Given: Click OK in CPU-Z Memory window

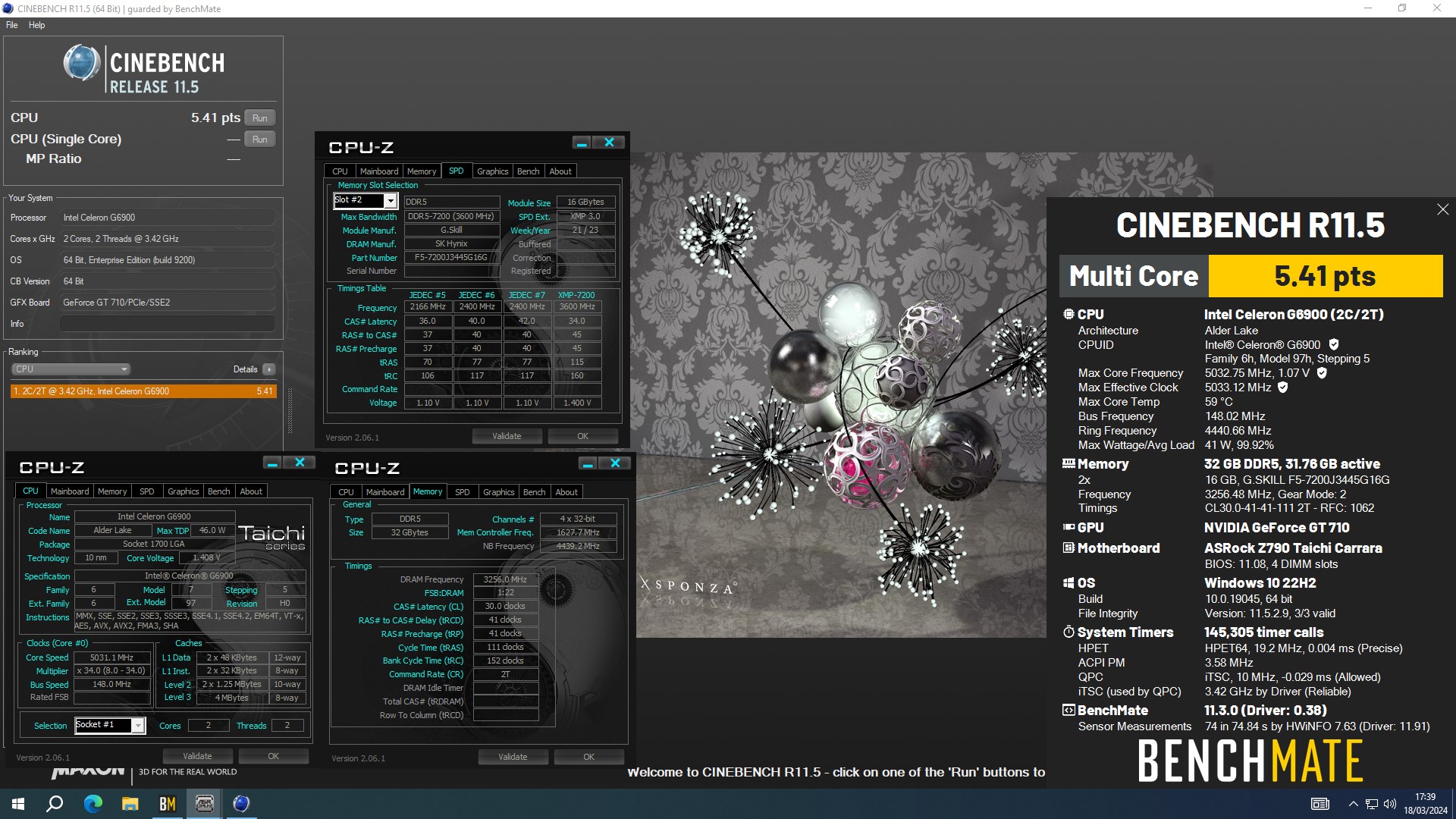Looking at the screenshot, I should [x=588, y=757].
